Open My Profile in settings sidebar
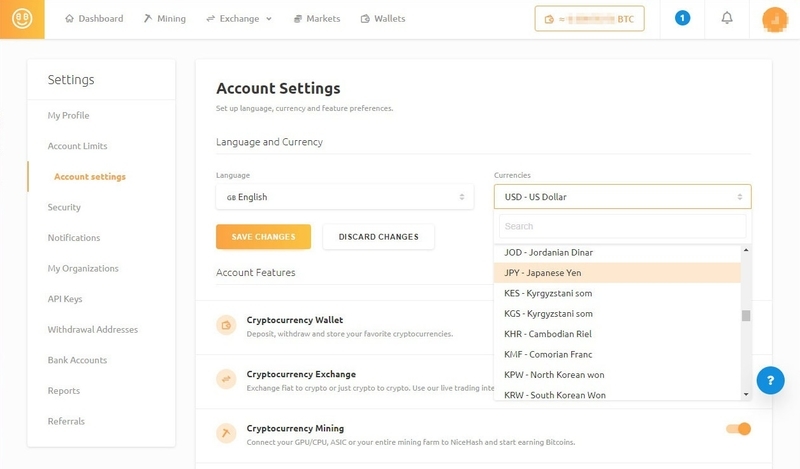The width and height of the screenshot is (800, 469). [x=68, y=115]
